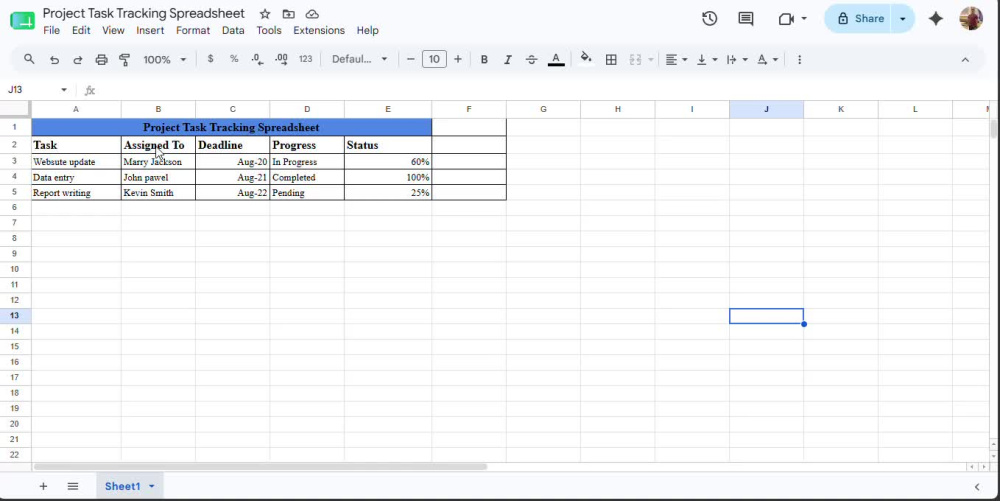This screenshot has width=1000, height=501.
Task: Open the Gemini sparkle assistant
Action: point(936,18)
